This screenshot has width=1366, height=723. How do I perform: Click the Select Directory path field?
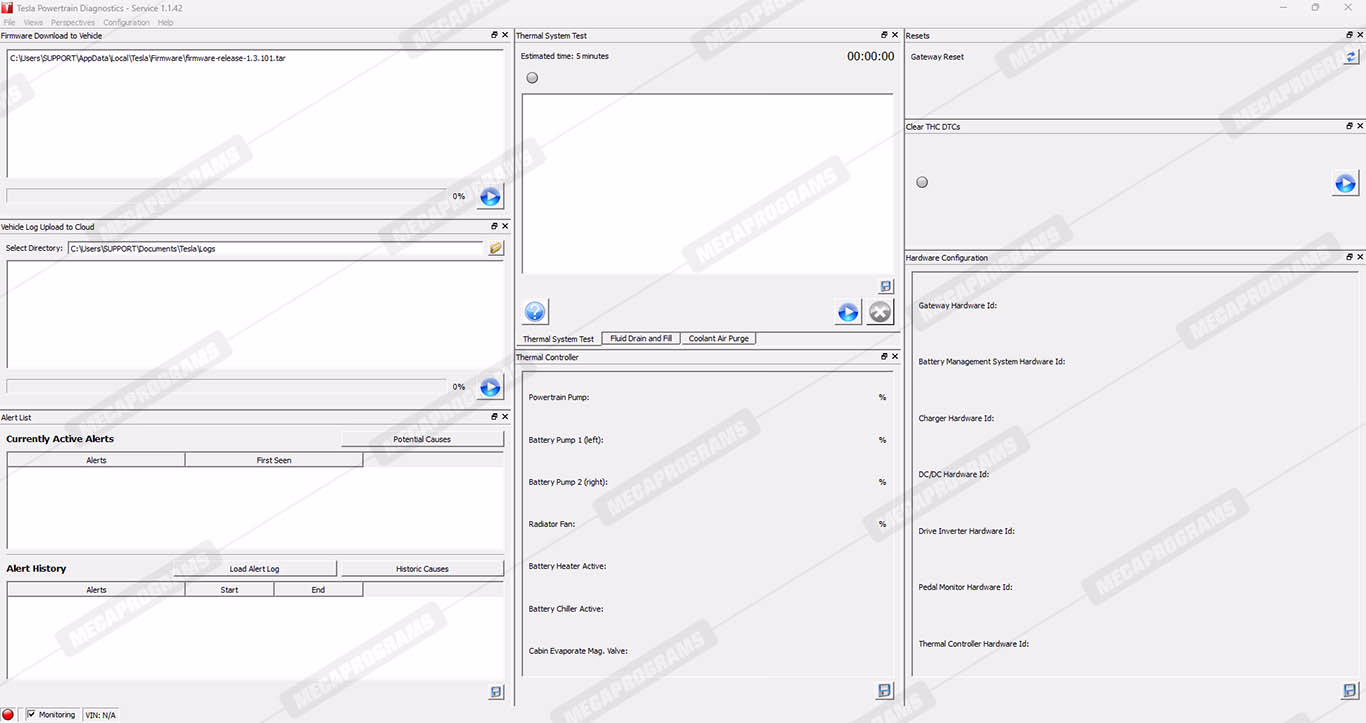tap(275, 248)
